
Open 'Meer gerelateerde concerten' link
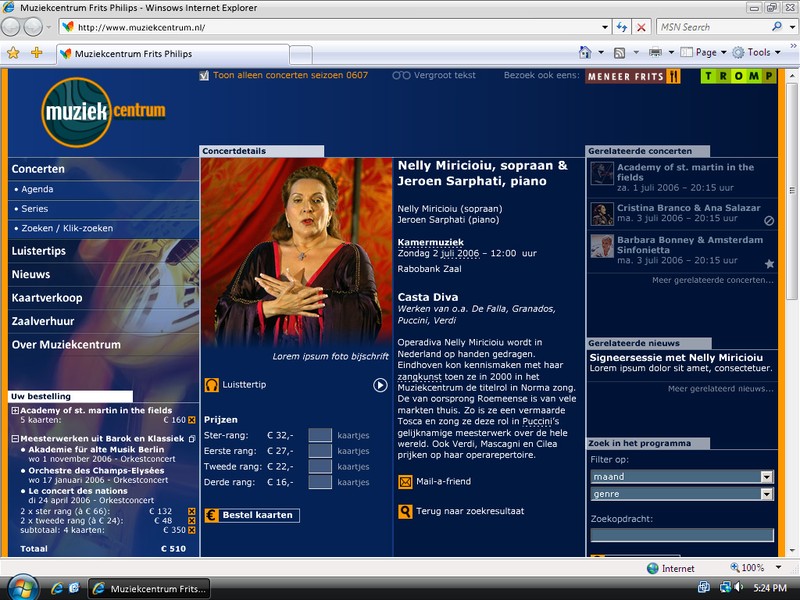[x=713, y=280]
